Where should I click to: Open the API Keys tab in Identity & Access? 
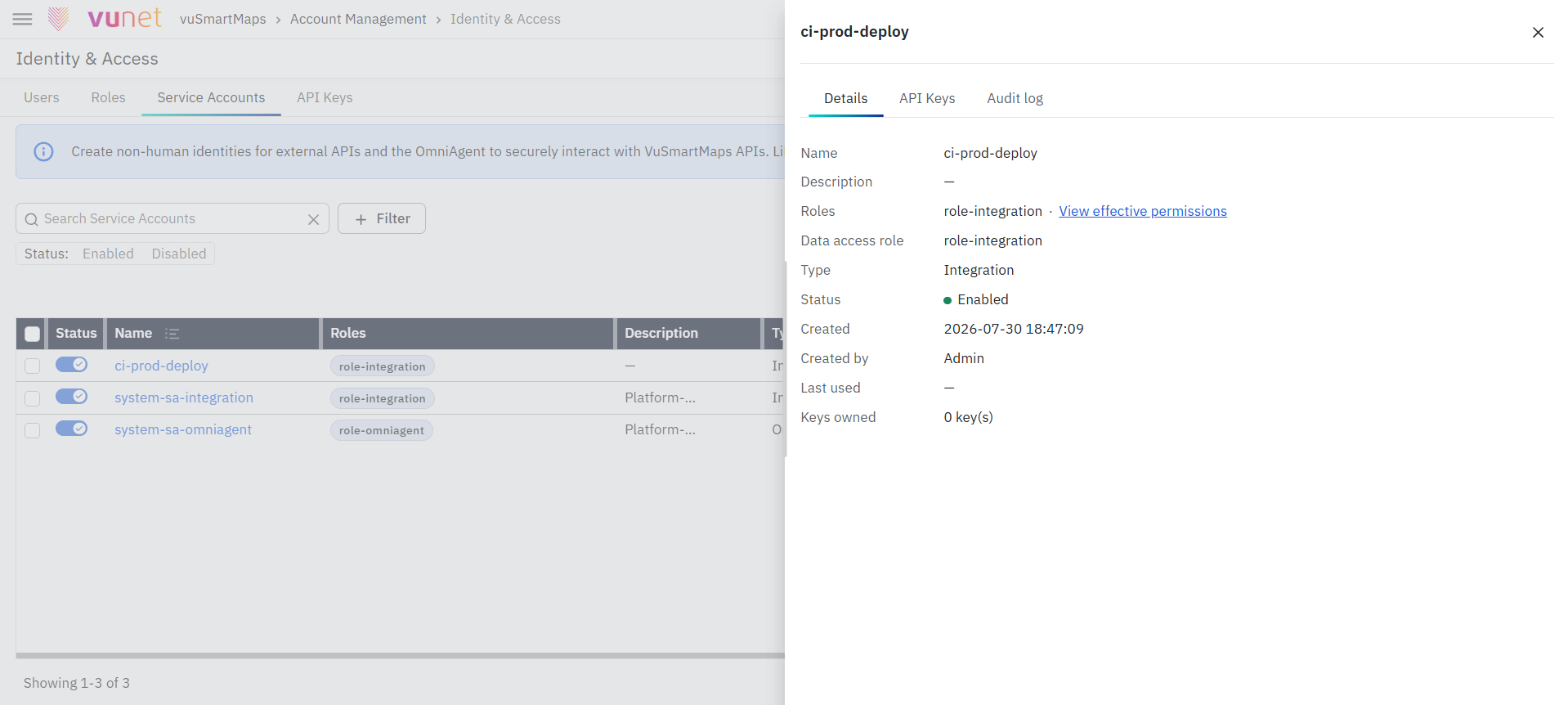coord(325,97)
